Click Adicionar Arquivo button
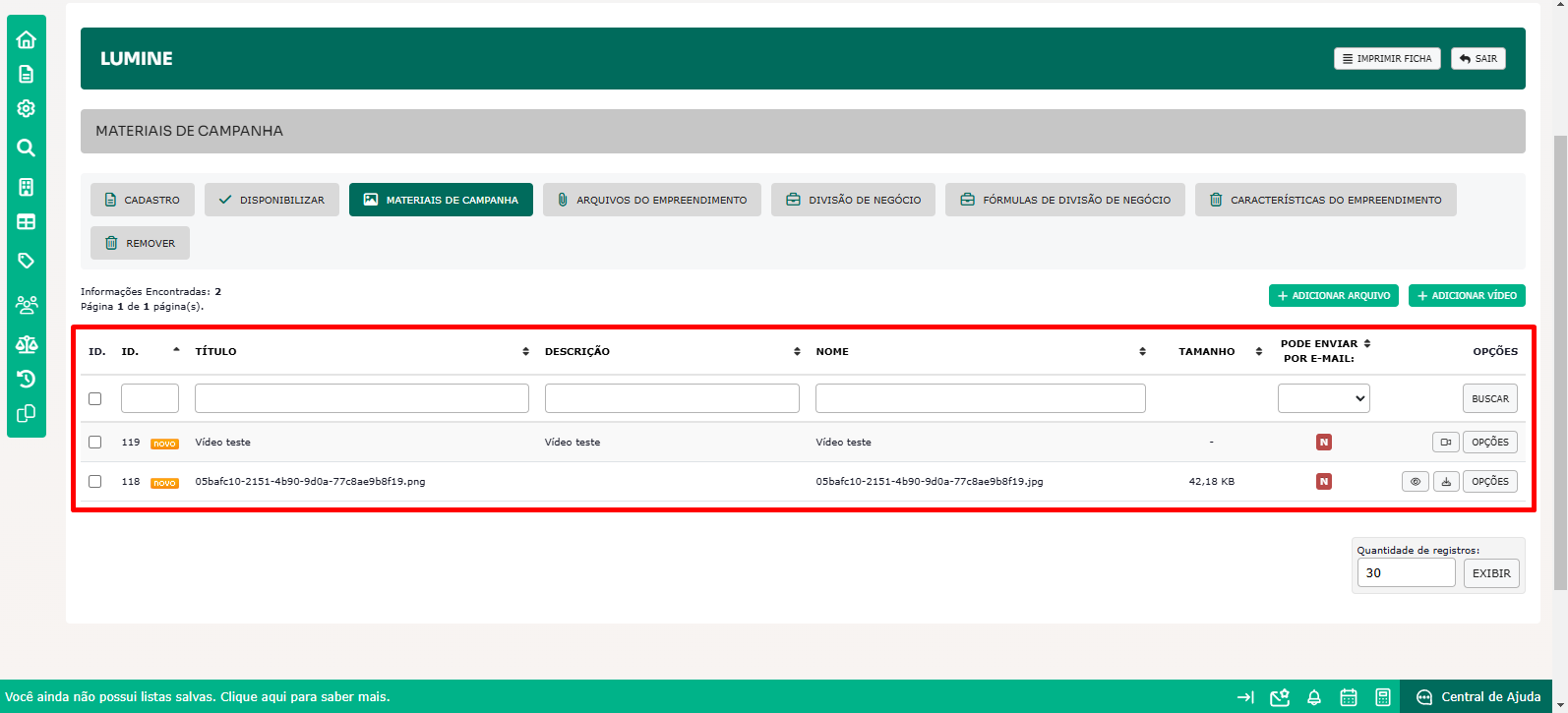 1334,296
